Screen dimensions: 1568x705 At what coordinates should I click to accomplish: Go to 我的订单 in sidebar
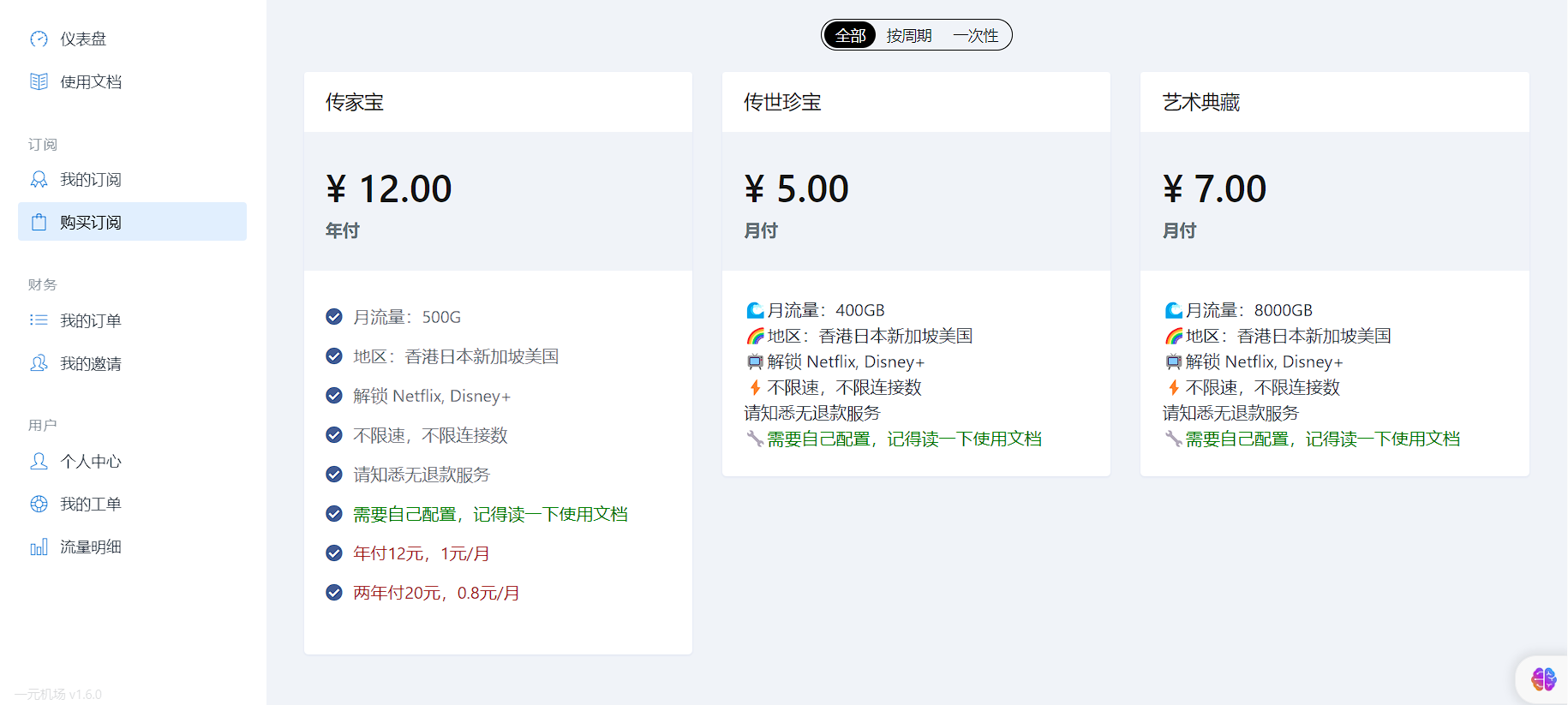pyautogui.click(x=90, y=320)
